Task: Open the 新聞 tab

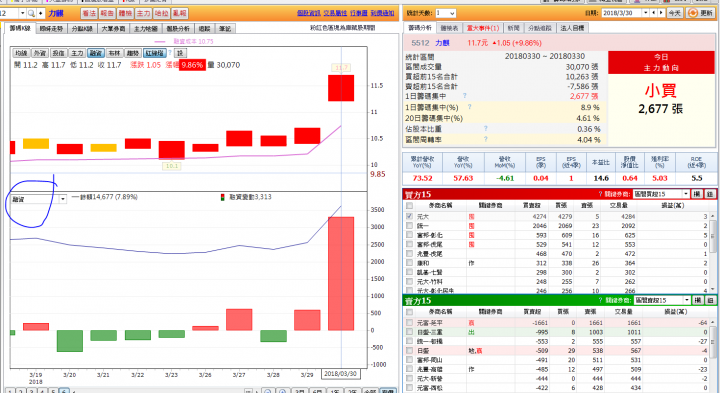Action: click(x=513, y=28)
